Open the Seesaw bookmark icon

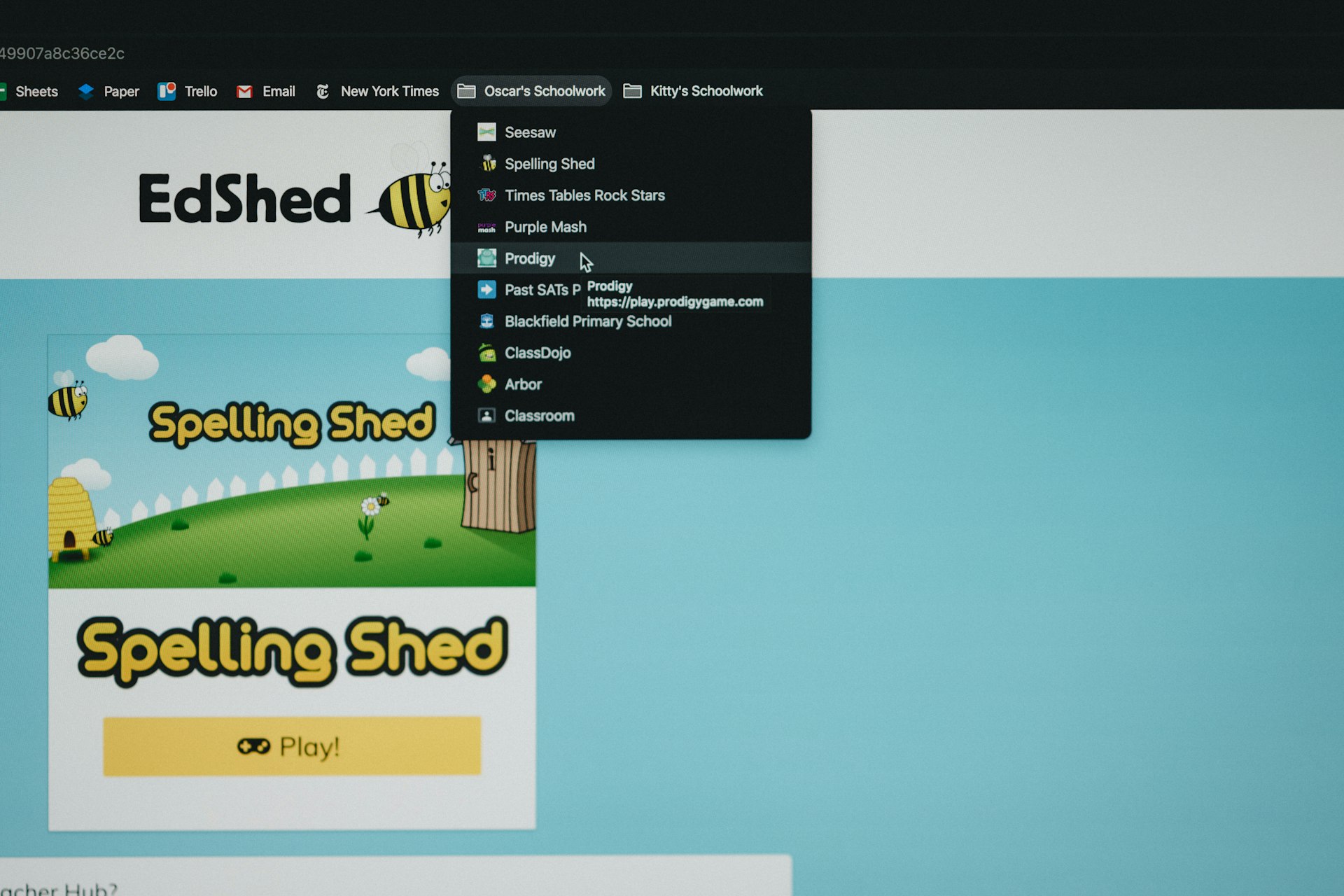(x=486, y=132)
